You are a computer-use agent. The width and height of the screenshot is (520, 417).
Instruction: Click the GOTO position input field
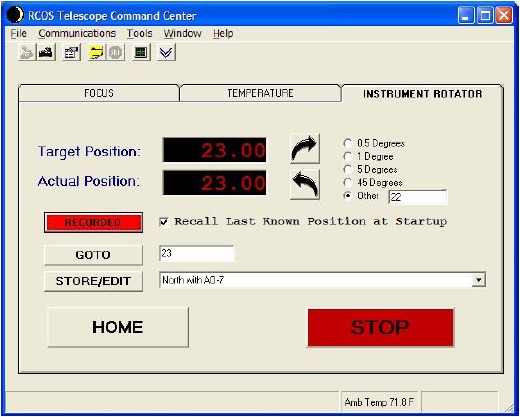(197, 254)
